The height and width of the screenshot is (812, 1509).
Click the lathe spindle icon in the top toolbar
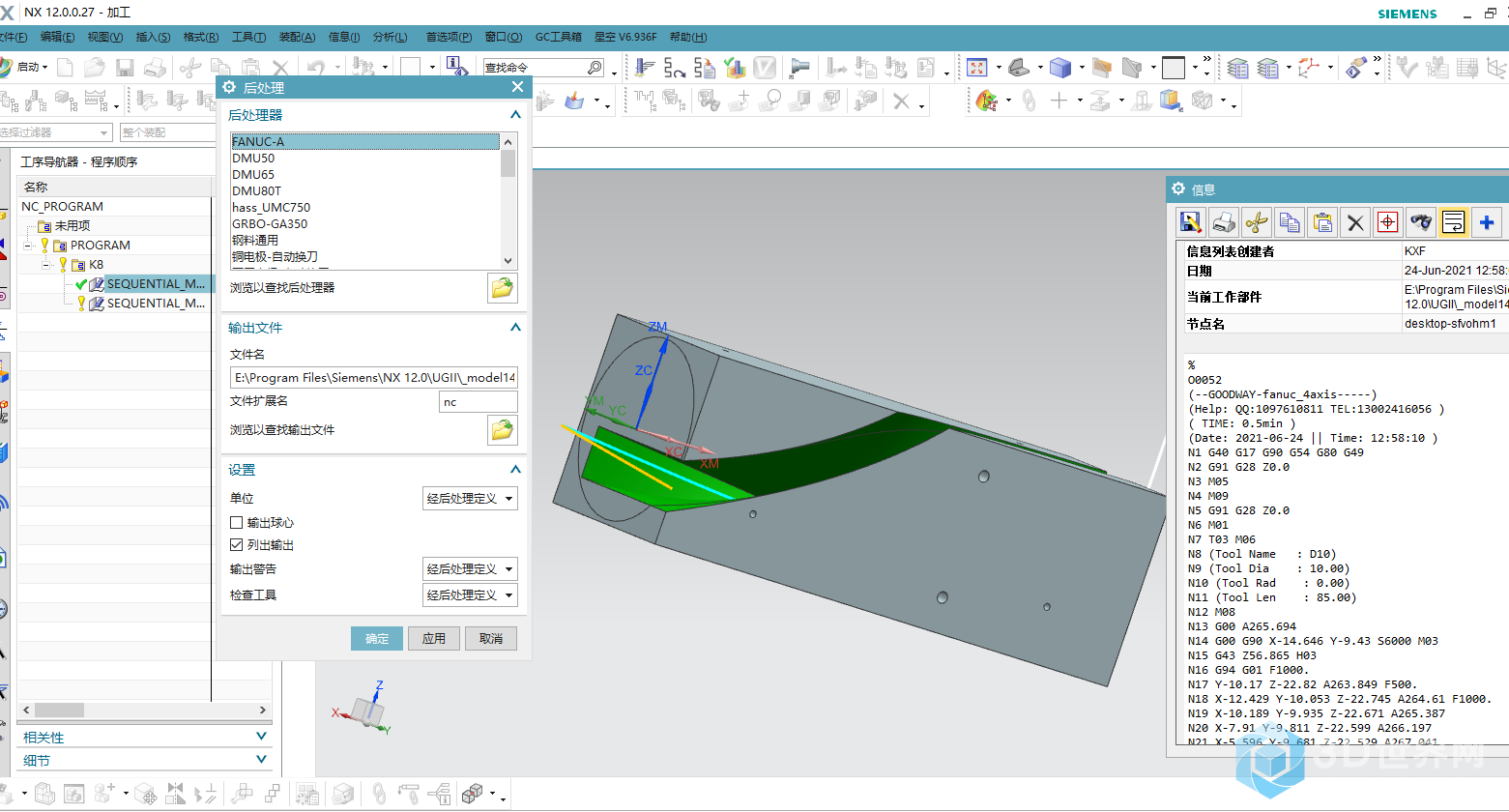[x=799, y=68]
